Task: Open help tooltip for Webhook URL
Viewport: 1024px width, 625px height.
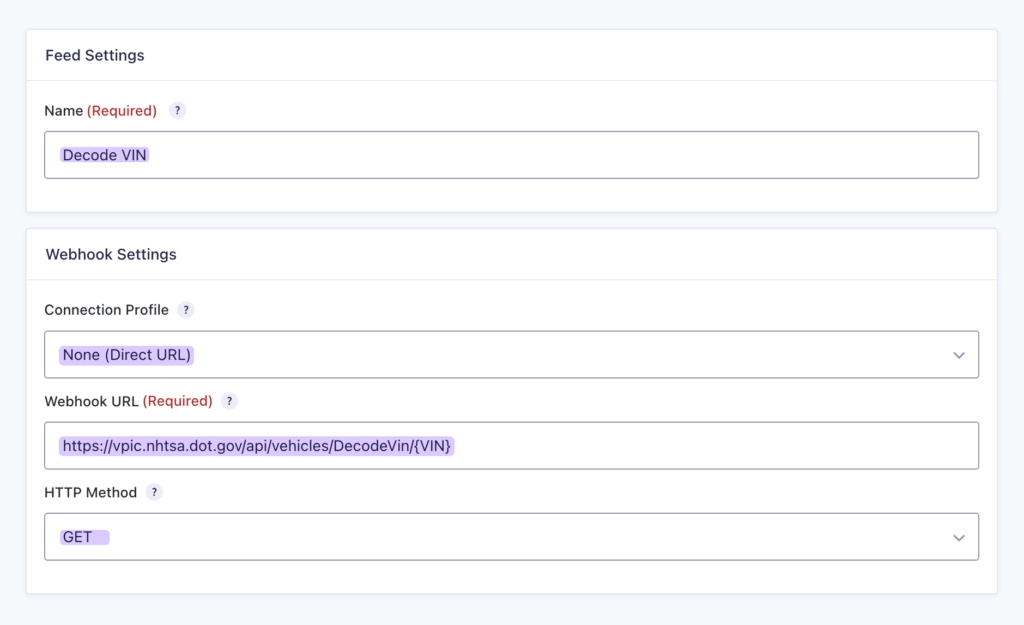Action: tap(228, 401)
